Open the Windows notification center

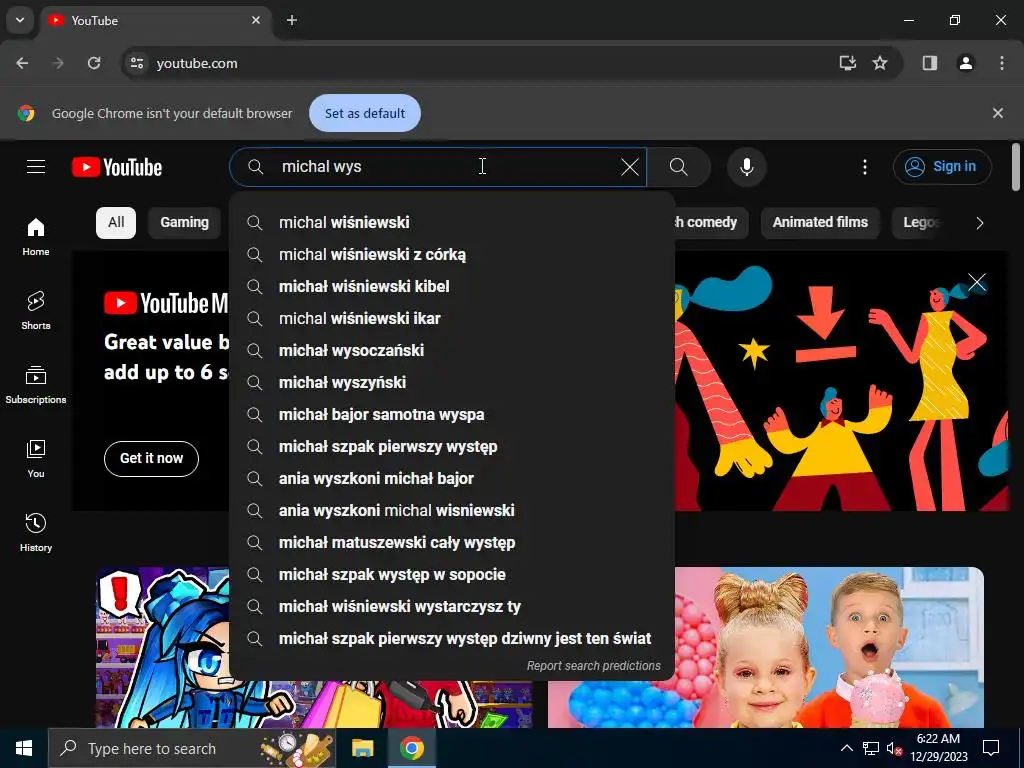[991, 748]
